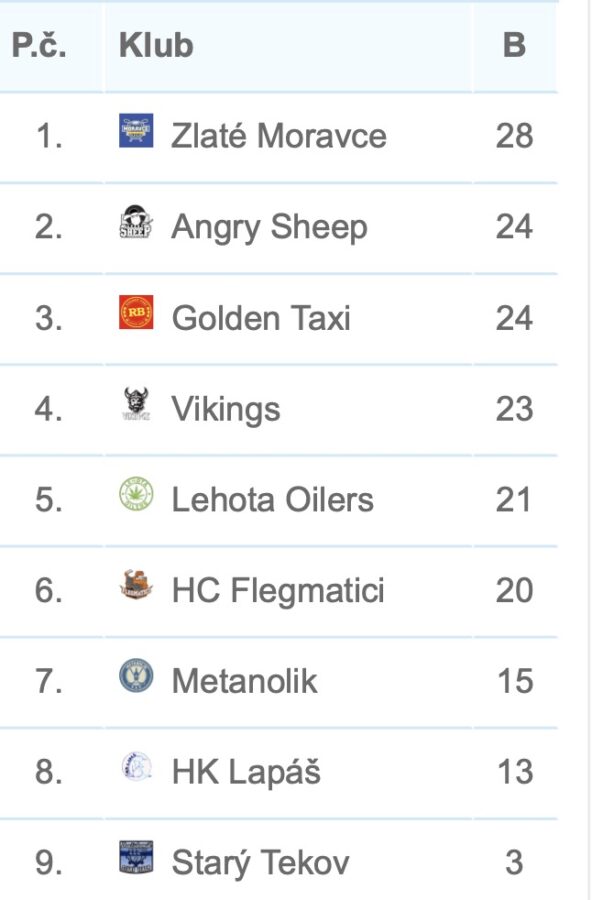
Task: Open the Vikings club link
Action: coord(226,410)
